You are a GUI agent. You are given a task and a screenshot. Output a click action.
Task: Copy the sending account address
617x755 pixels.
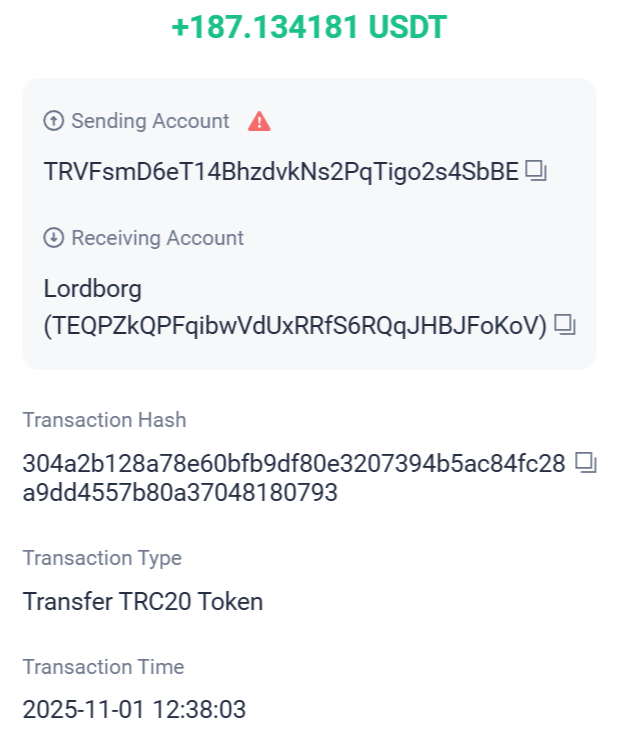click(537, 172)
